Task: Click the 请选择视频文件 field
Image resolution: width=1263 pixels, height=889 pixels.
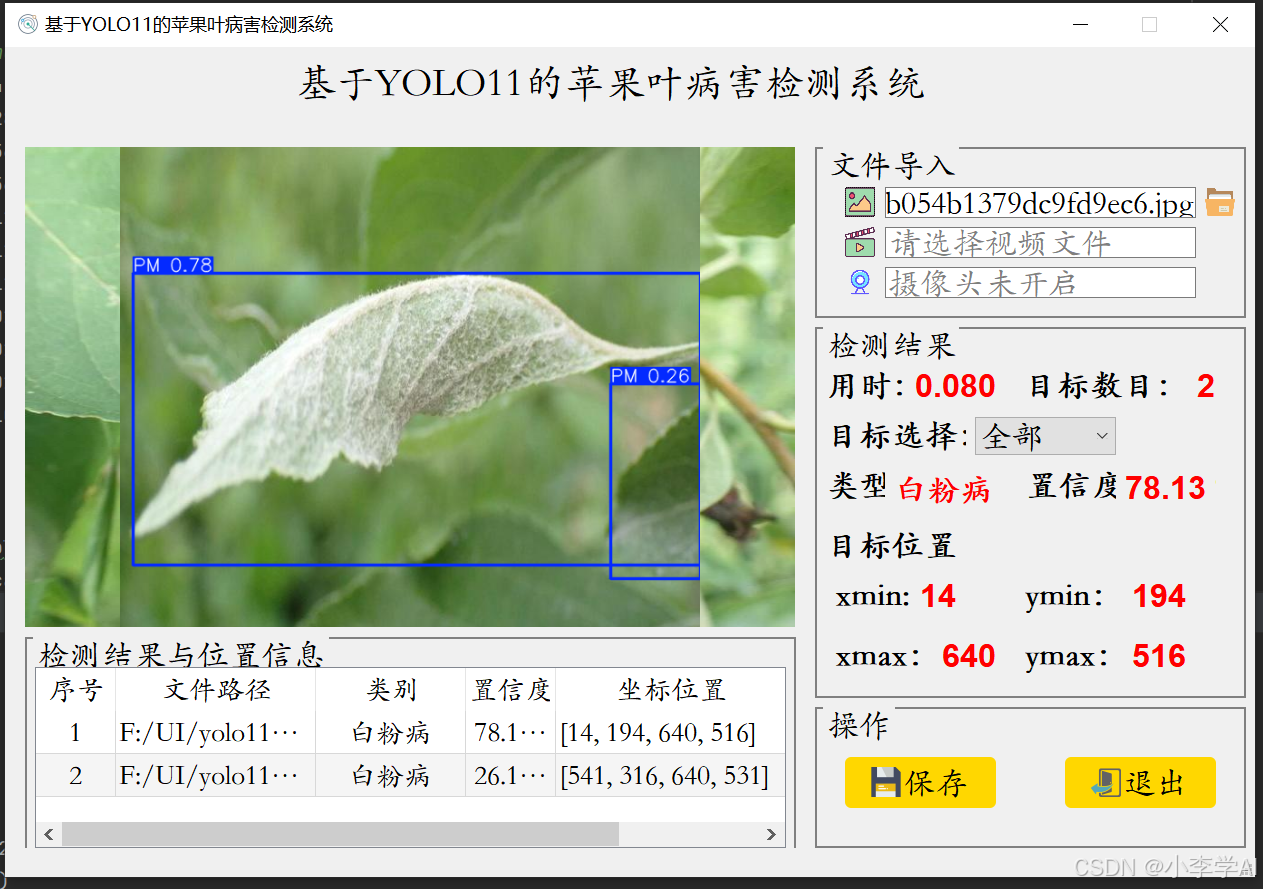Action: (x=1040, y=243)
